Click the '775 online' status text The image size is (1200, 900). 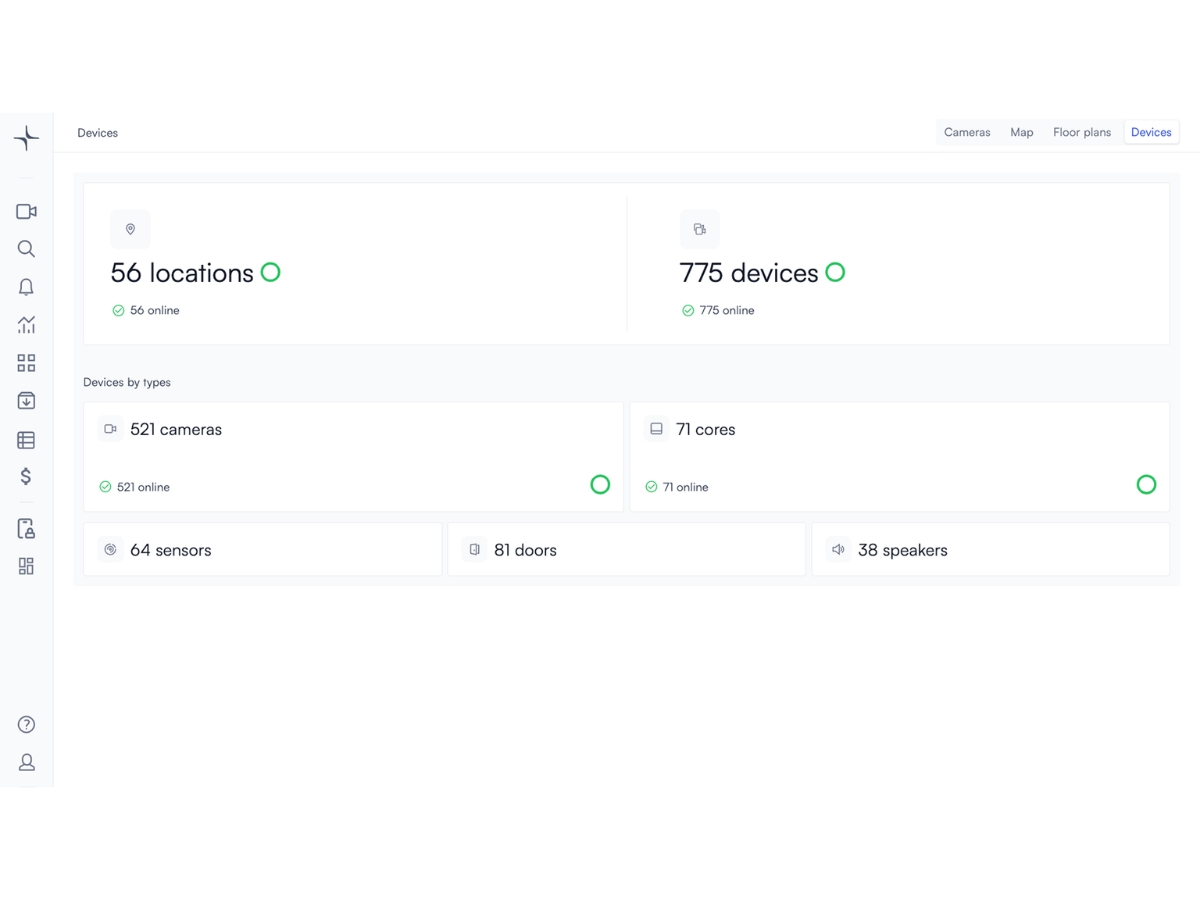(727, 311)
